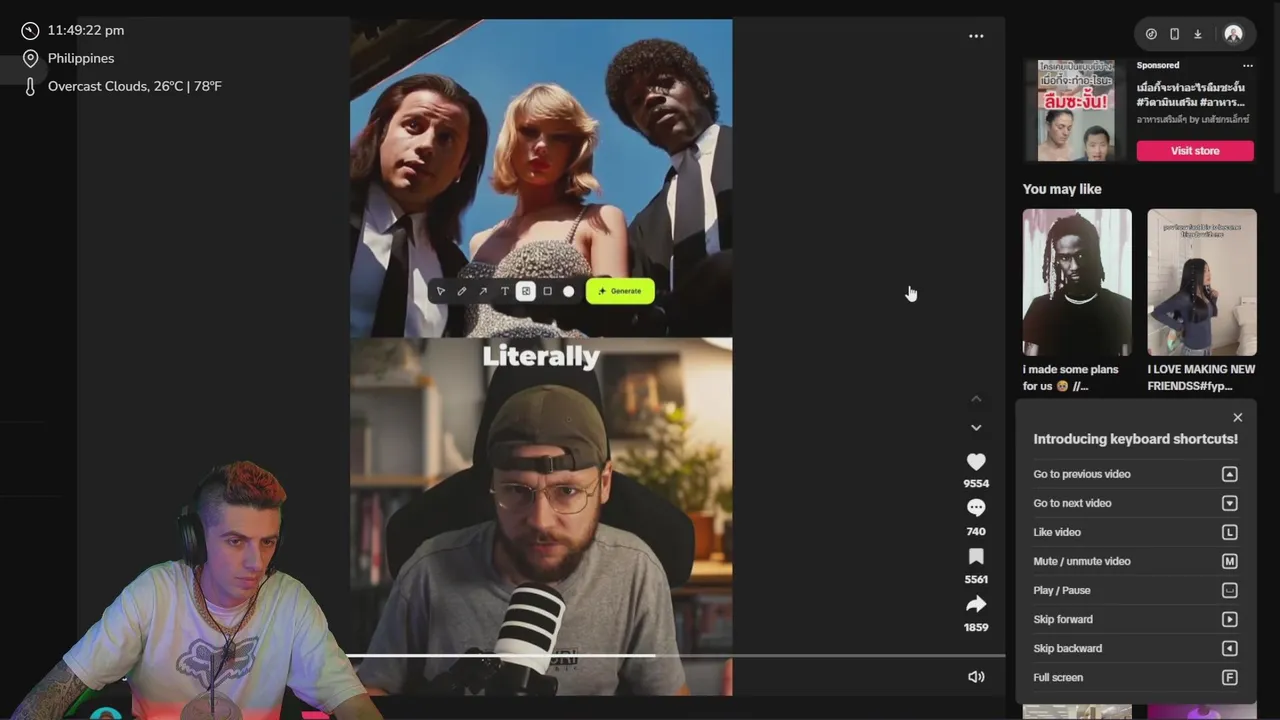Select the arrow tool in video toolbar
Viewport: 1280px width, 720px height.
point(483,291)
